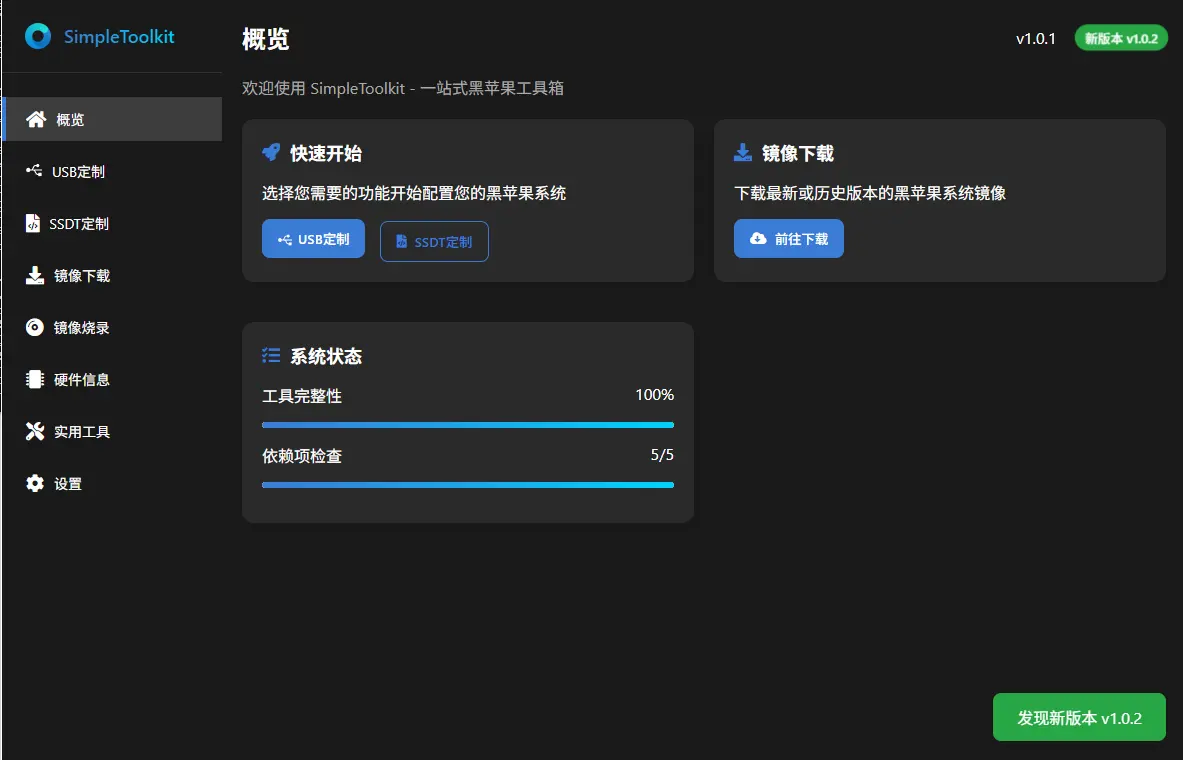Click the outlined SSDT定制 quick start button
This screenshot has height=760, width=1183.
tap(435, 242)
